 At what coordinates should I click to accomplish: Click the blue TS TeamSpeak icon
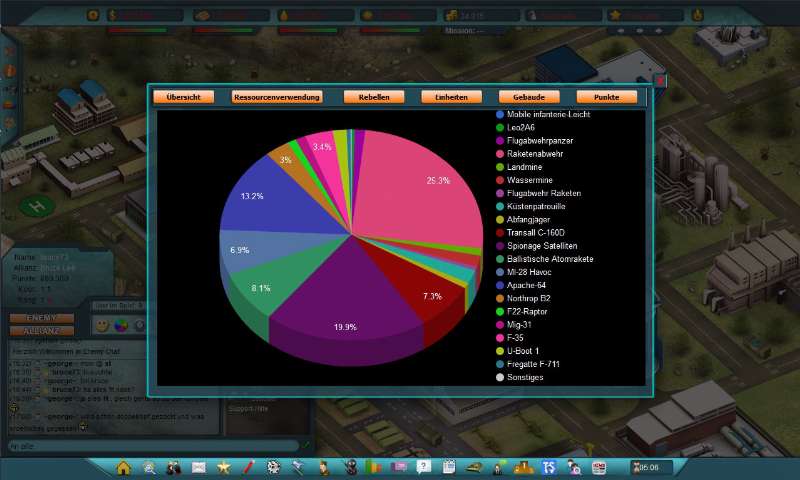549,467
